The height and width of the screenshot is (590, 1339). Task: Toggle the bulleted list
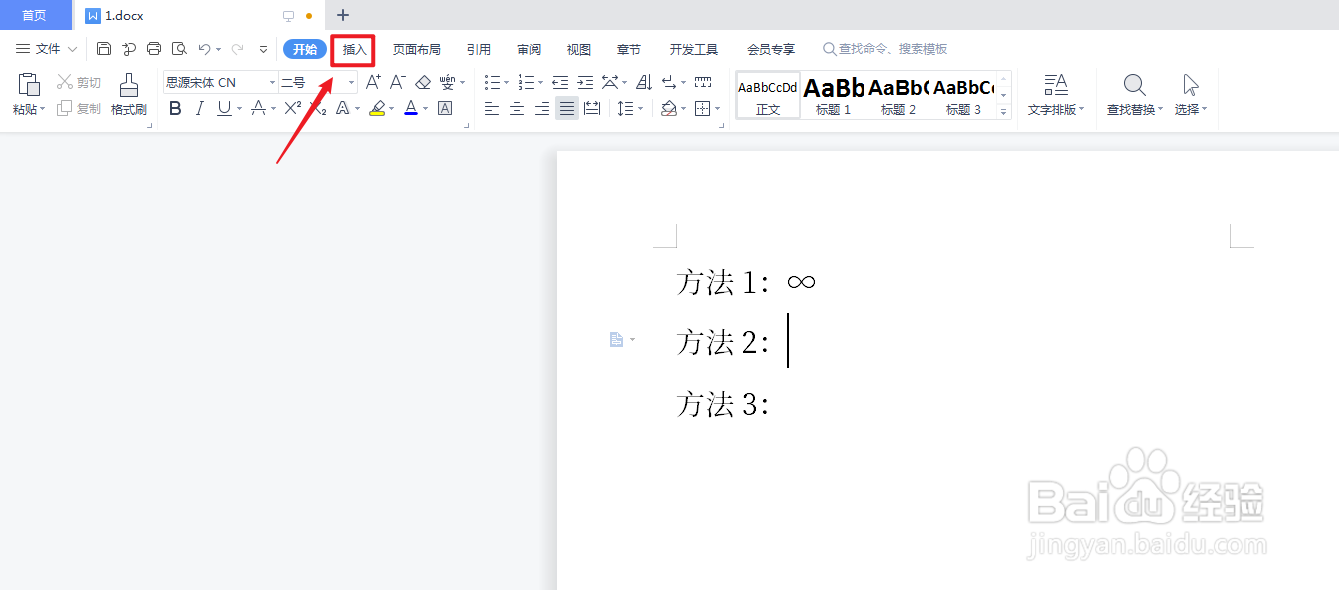click(x=493, y=82)
